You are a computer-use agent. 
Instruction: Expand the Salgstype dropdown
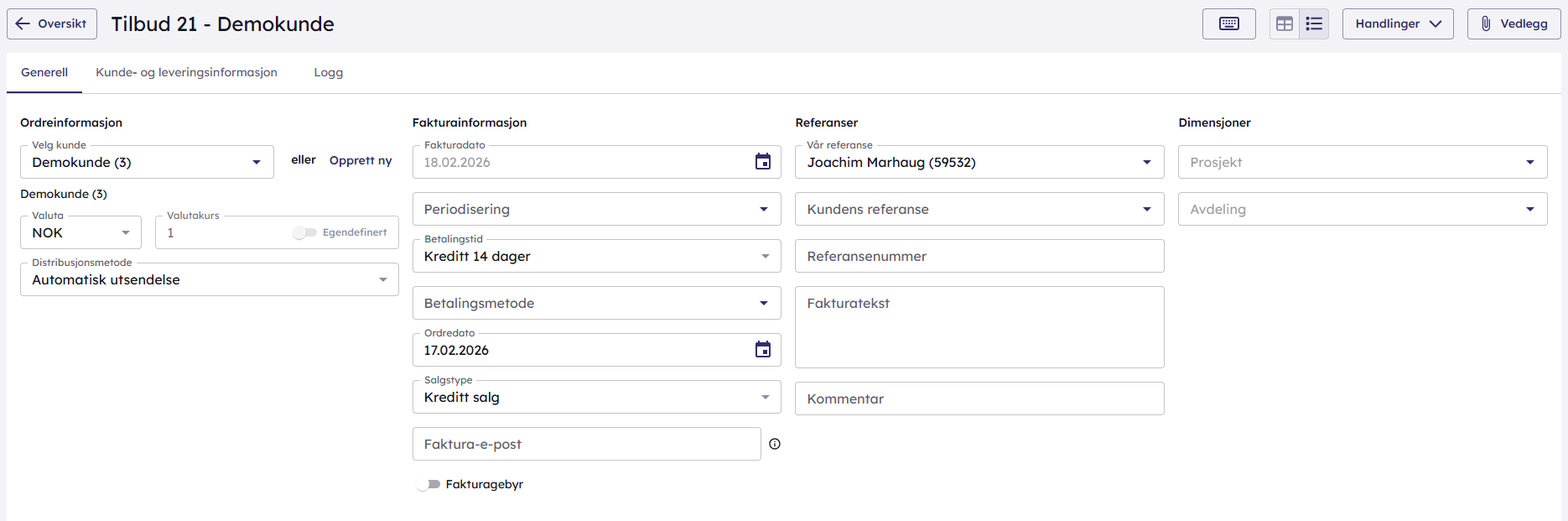coord(764,397)
